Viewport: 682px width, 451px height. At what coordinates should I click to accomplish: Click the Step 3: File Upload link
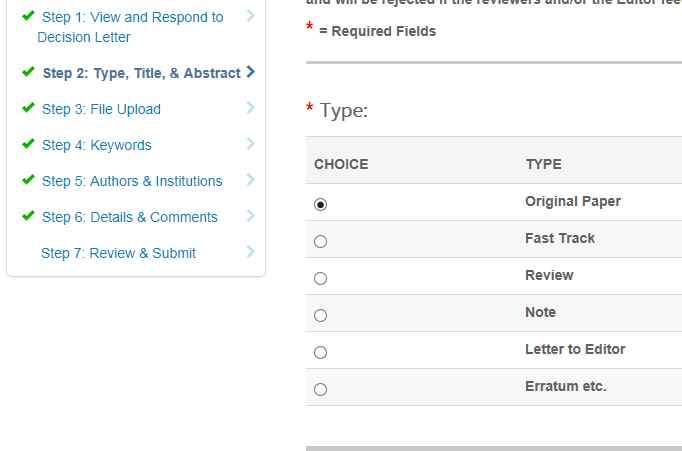point(101,109)
